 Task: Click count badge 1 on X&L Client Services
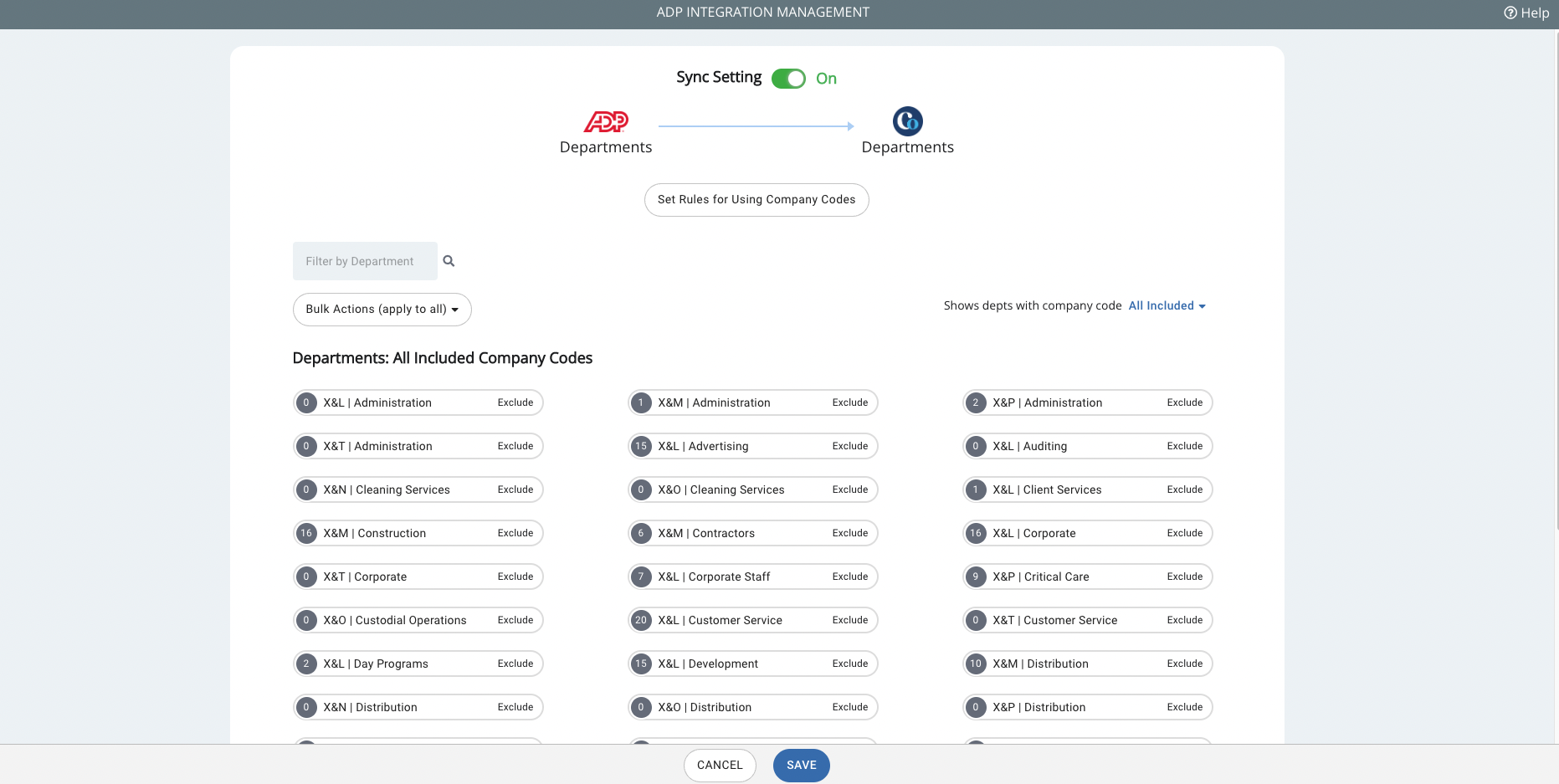pyautogui.click(x=976, y=489)
